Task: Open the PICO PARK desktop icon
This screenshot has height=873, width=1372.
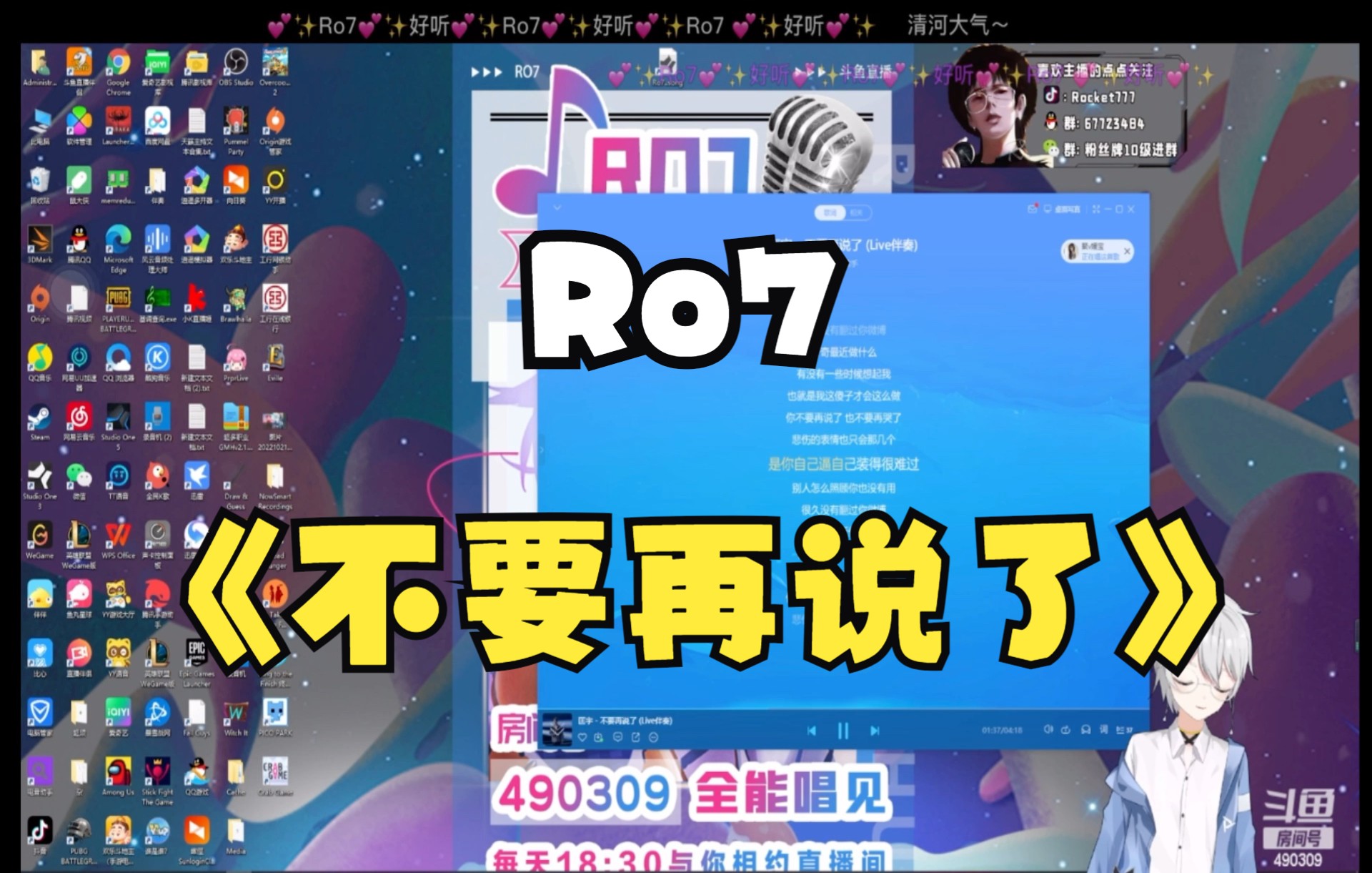Action: tap(275, 717)
